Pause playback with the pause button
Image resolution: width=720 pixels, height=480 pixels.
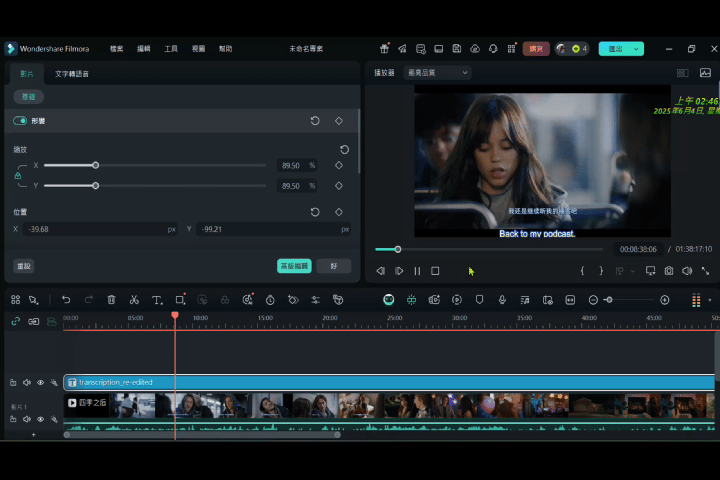click(x=417, y=271)
